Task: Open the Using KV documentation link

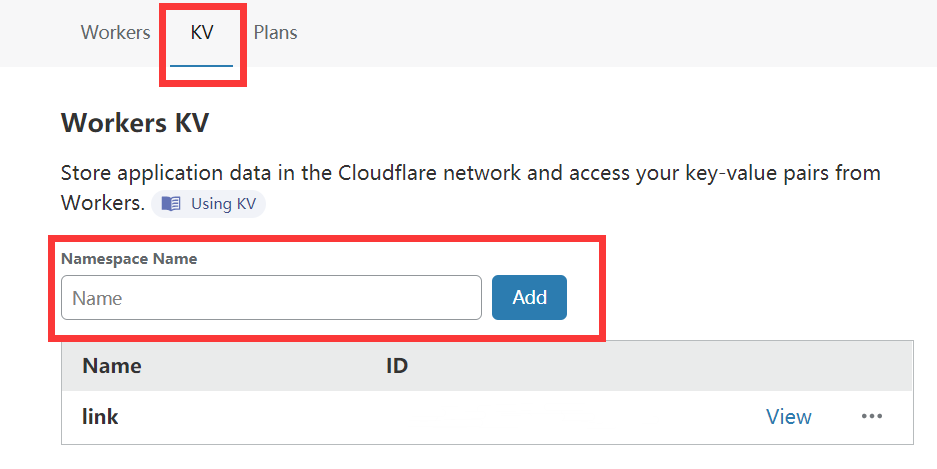Action: coord(209,204)
